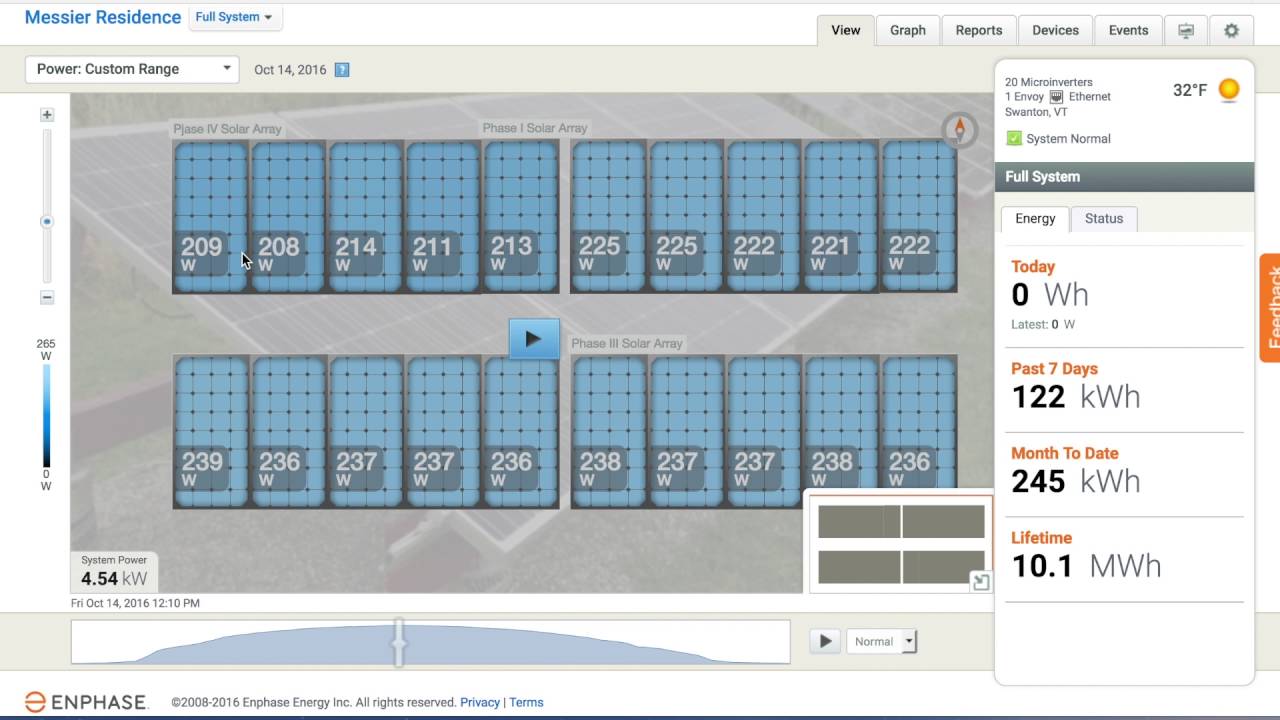This screenshot has width=1280, height=720.
Task: Click the expand minimap icon
Action: 981,582
